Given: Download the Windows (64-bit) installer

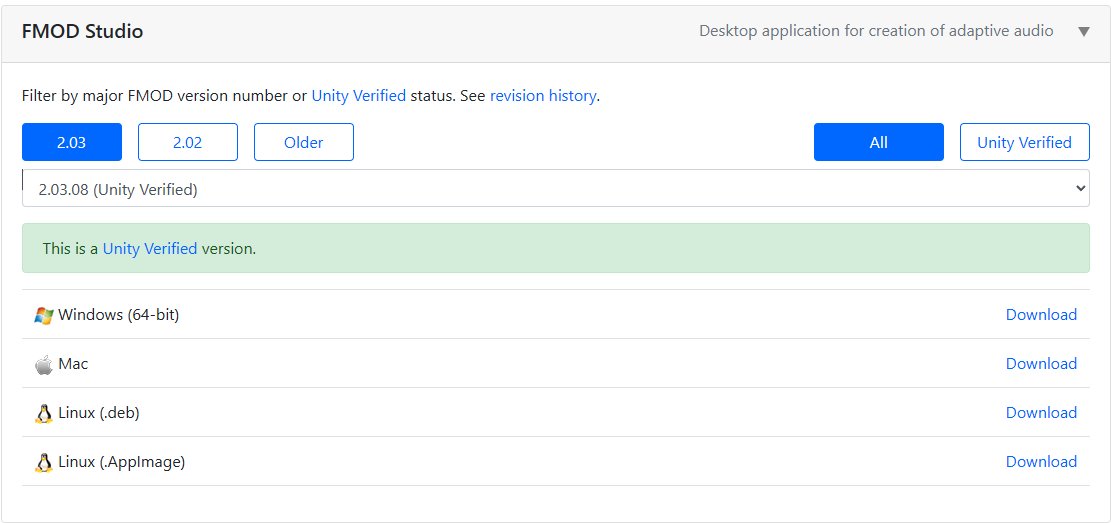Looking at the screenshot, I should [1042, 315].
